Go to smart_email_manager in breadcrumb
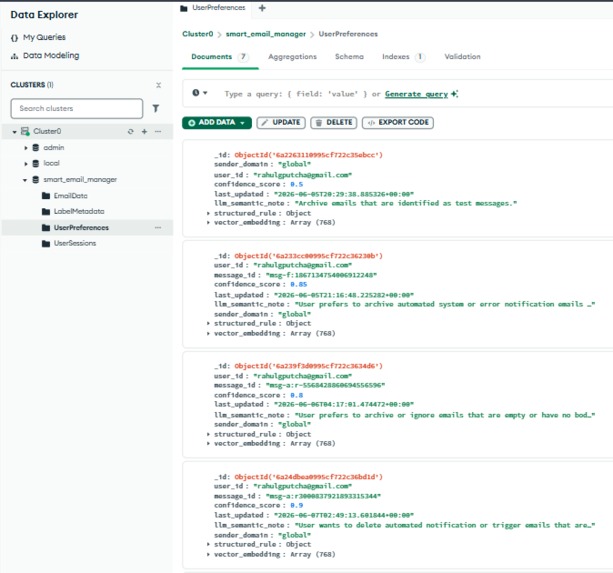Viewport: 613px width, 573px height. click(266, 34)
